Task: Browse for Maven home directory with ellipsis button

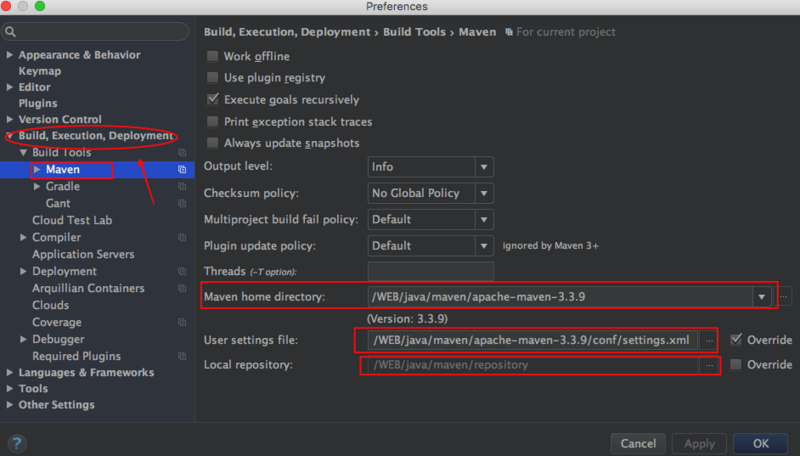Action: (x=783, y=296)
